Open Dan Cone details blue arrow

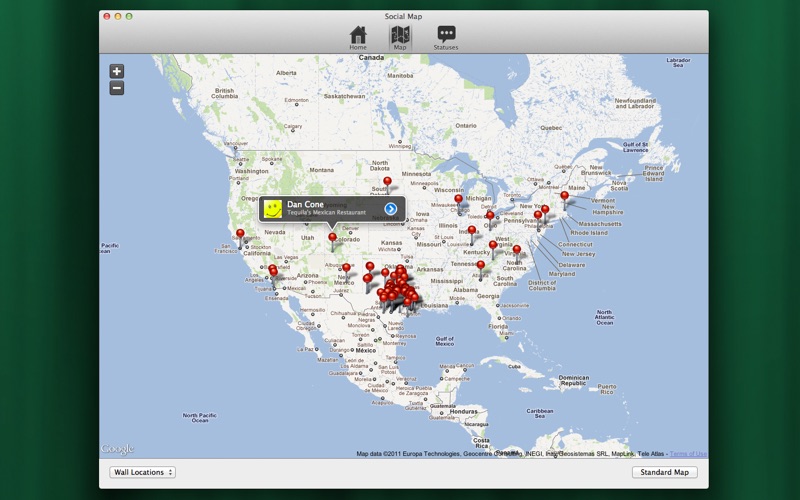tap(391, 209)
